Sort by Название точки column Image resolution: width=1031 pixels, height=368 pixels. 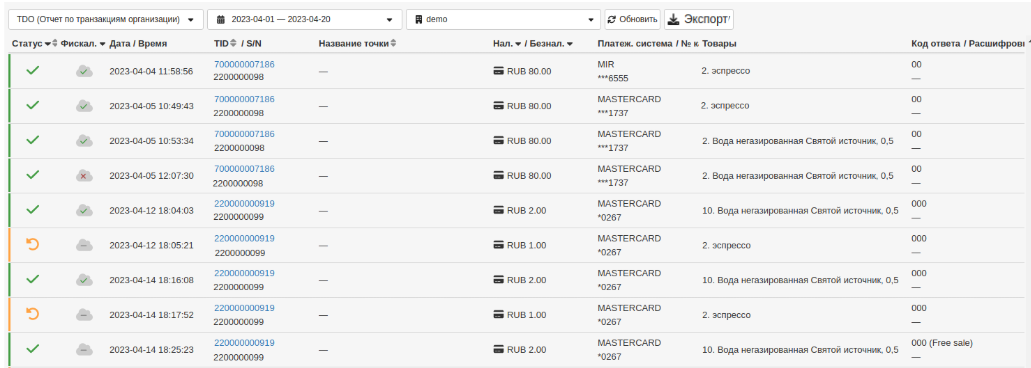(x=393, y=43)
